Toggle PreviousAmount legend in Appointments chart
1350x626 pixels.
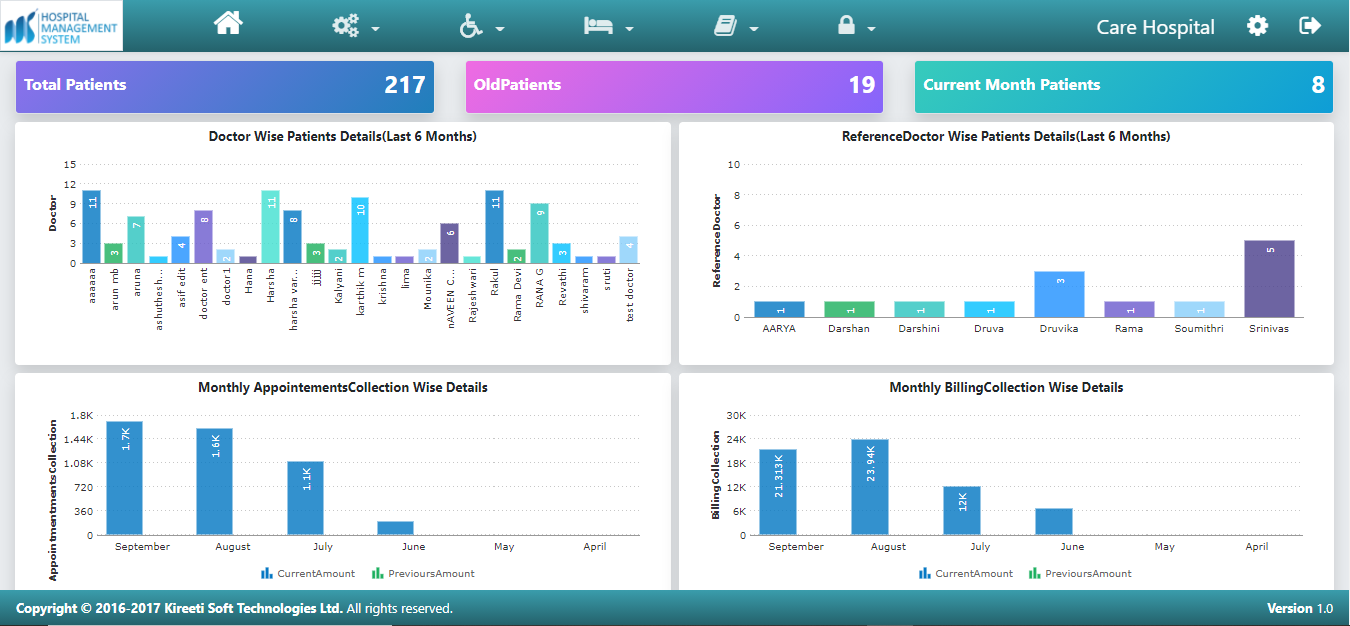[x=423, y=574]
